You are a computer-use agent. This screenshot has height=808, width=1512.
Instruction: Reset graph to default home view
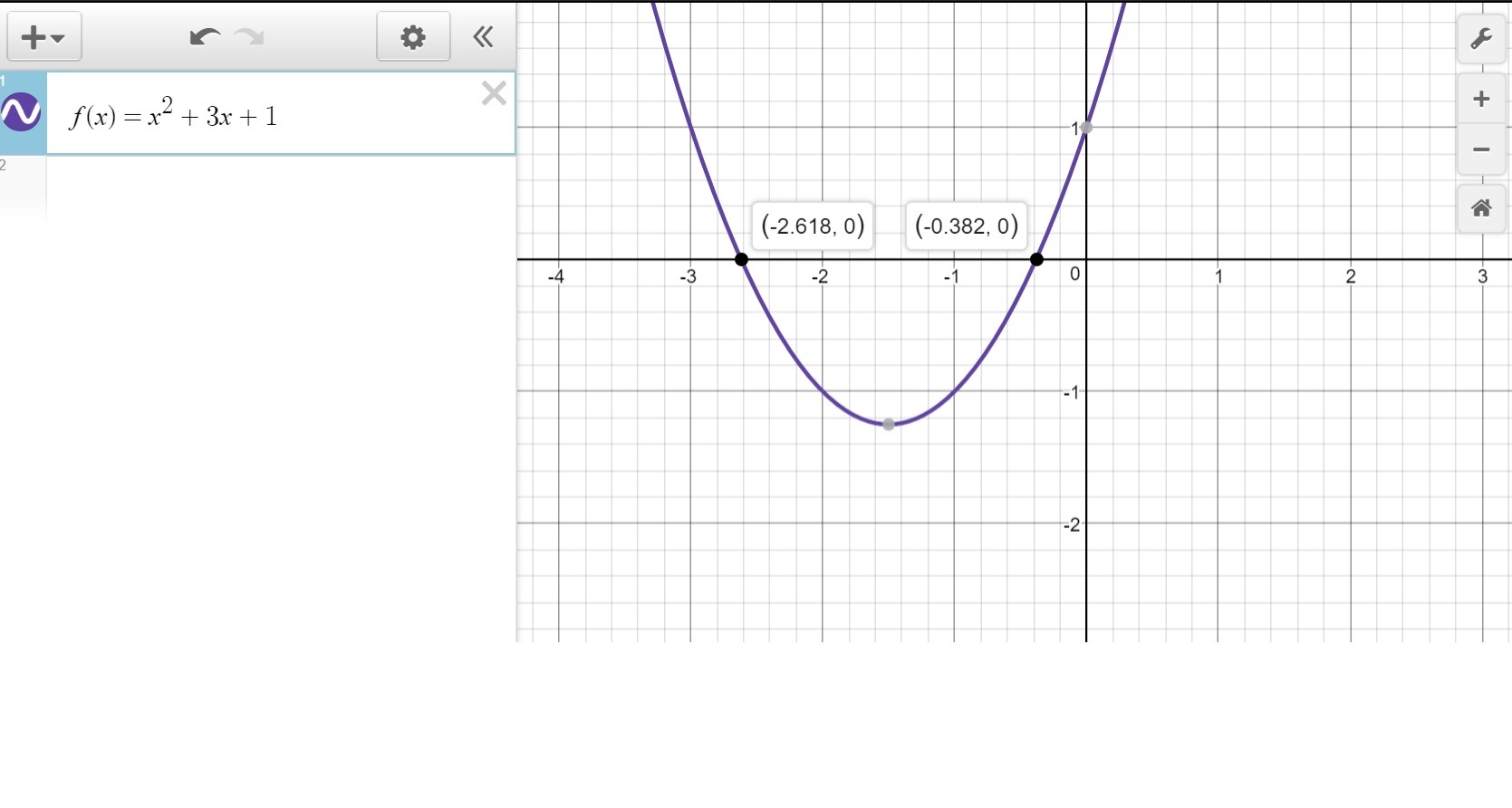click(1481, 208)
